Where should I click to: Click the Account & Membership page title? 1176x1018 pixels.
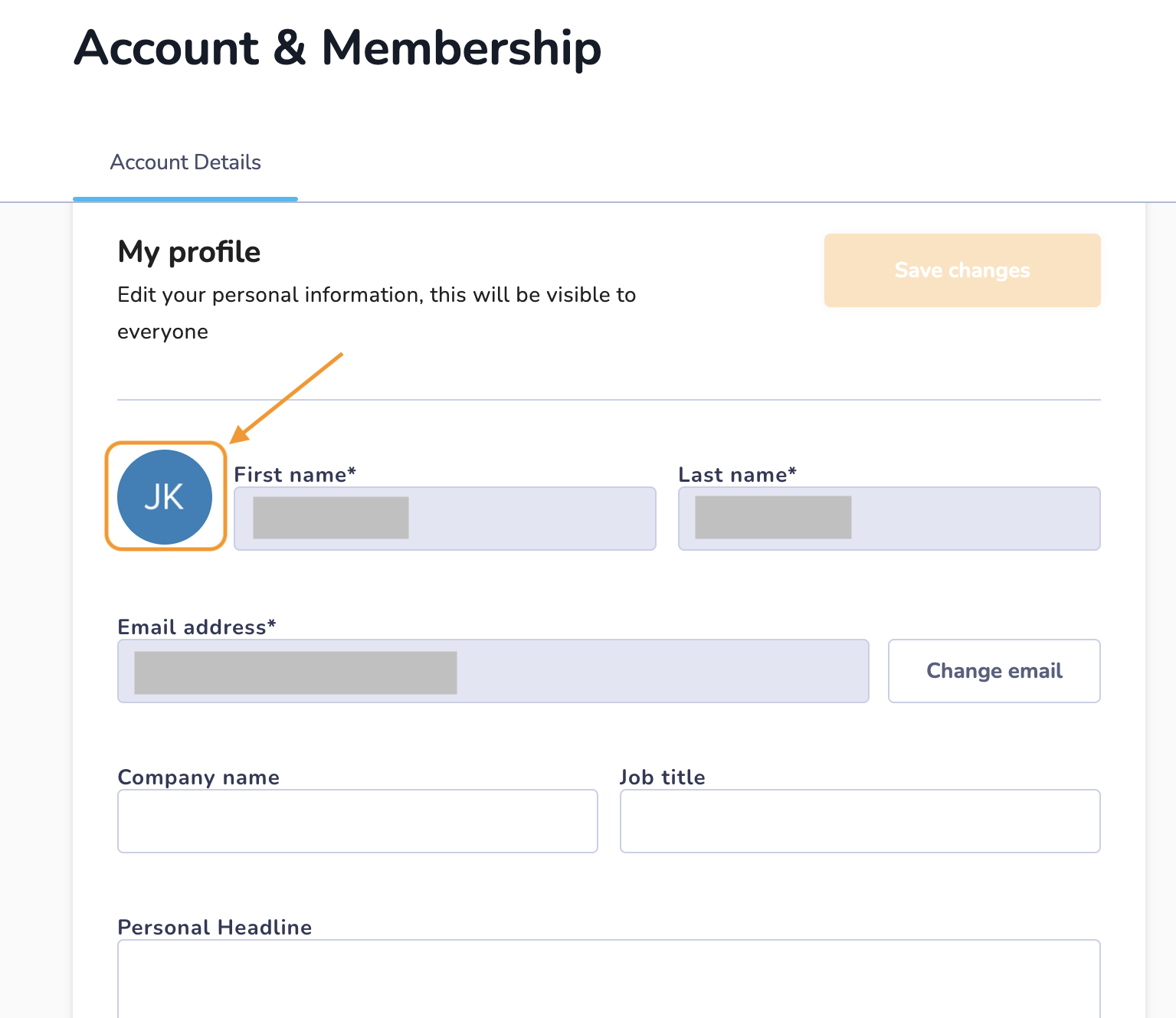(x=338, y=47)
